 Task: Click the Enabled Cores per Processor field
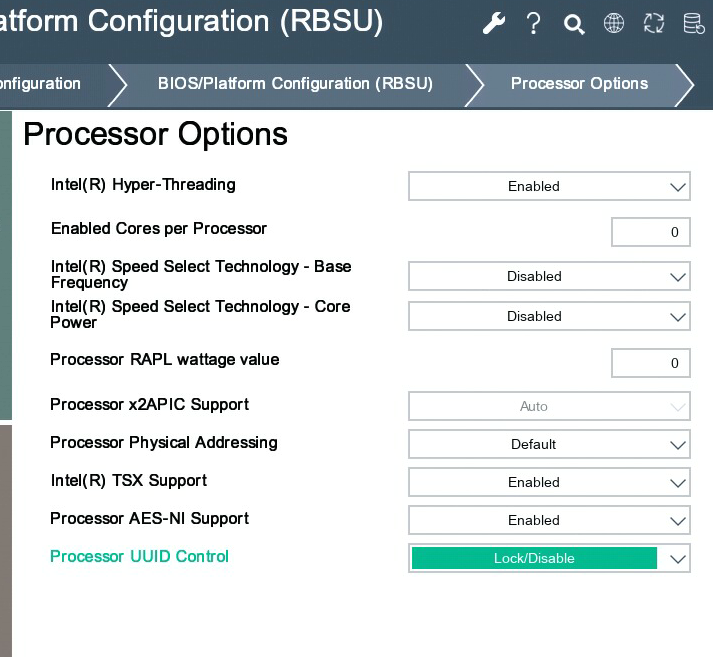click(x=650, y=232)
